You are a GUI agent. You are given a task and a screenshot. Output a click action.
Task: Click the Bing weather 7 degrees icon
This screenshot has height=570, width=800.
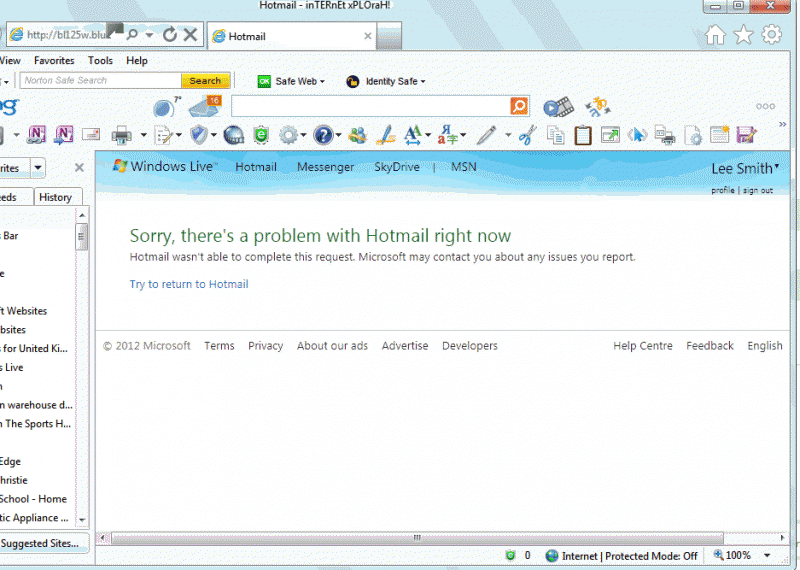166,107
